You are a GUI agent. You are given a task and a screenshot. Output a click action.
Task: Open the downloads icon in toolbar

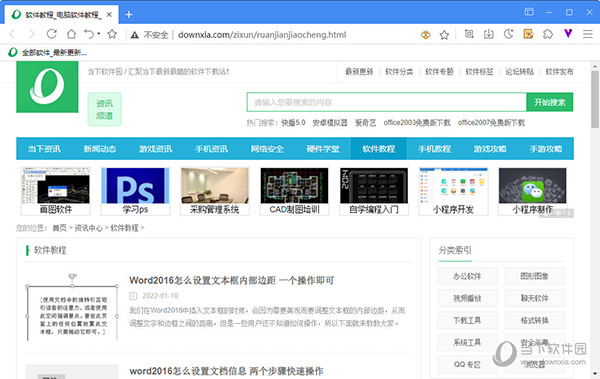tap(489, 34)
